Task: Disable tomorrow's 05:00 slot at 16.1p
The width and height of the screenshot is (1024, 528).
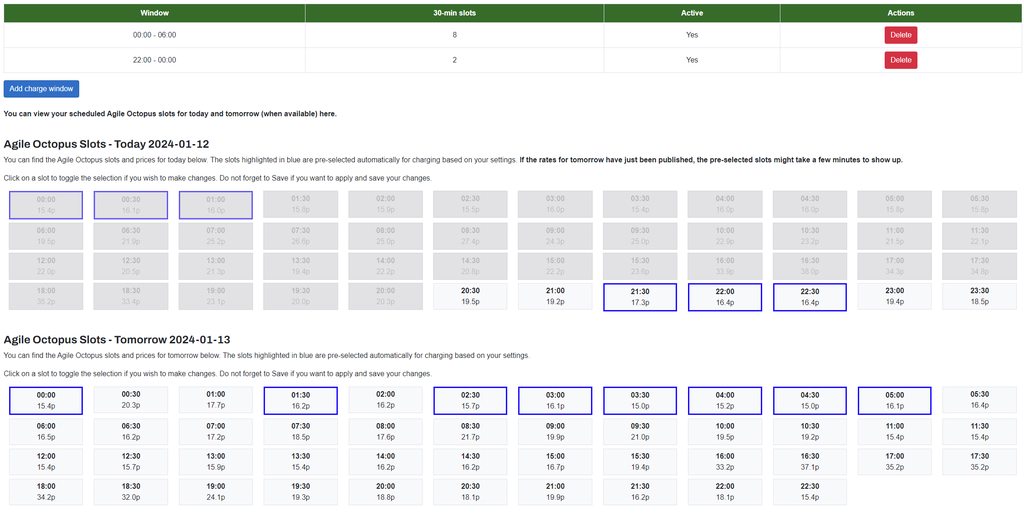Action: tap(894, 400)
